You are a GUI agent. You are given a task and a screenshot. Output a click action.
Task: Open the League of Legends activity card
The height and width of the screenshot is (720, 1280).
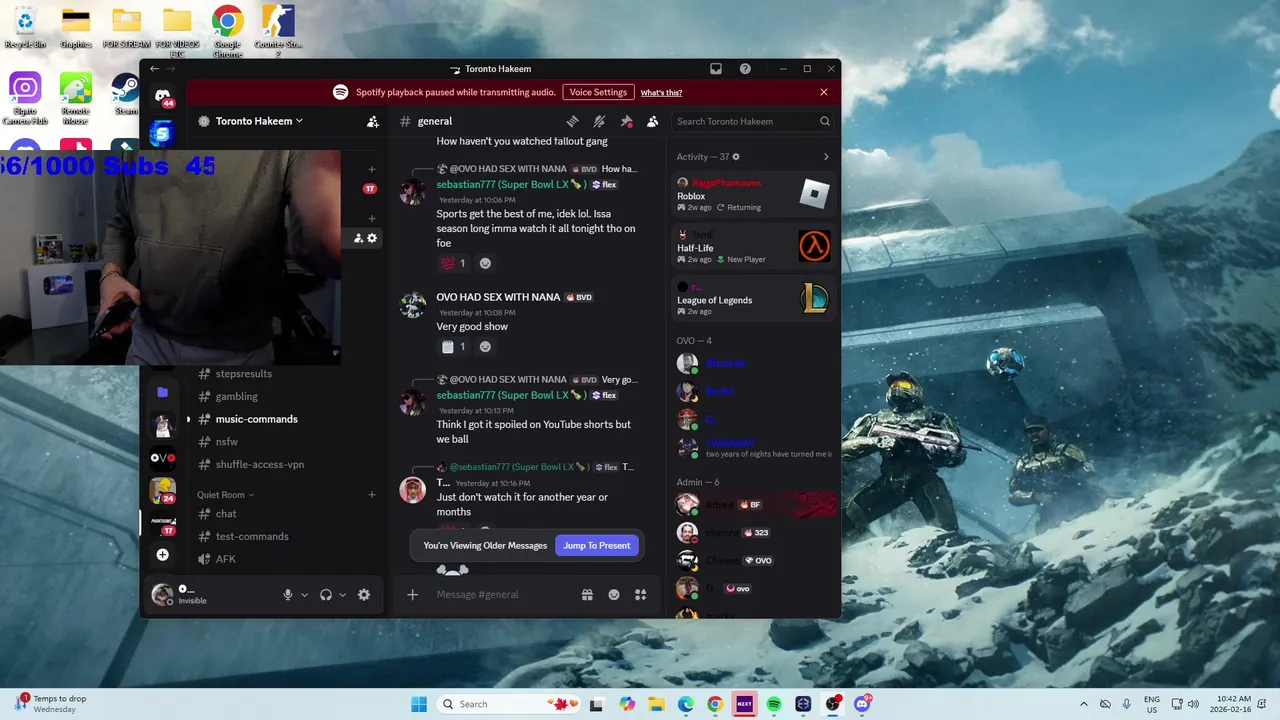[x=754, y=299]
